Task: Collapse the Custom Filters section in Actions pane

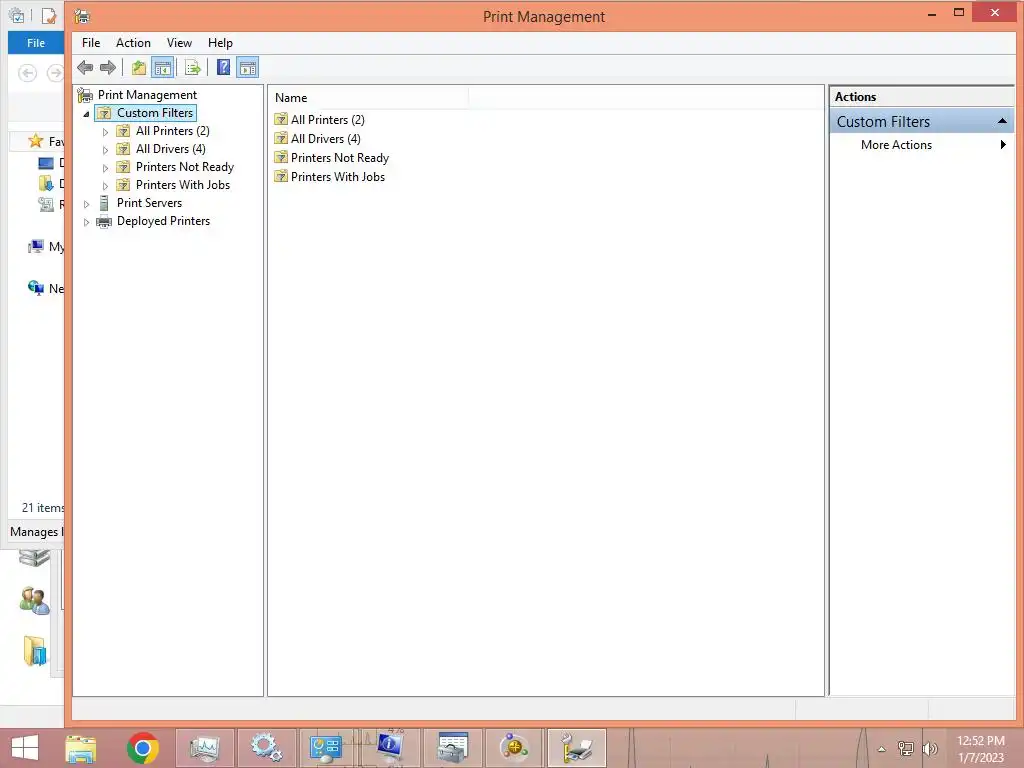Action: [1002, 121]
